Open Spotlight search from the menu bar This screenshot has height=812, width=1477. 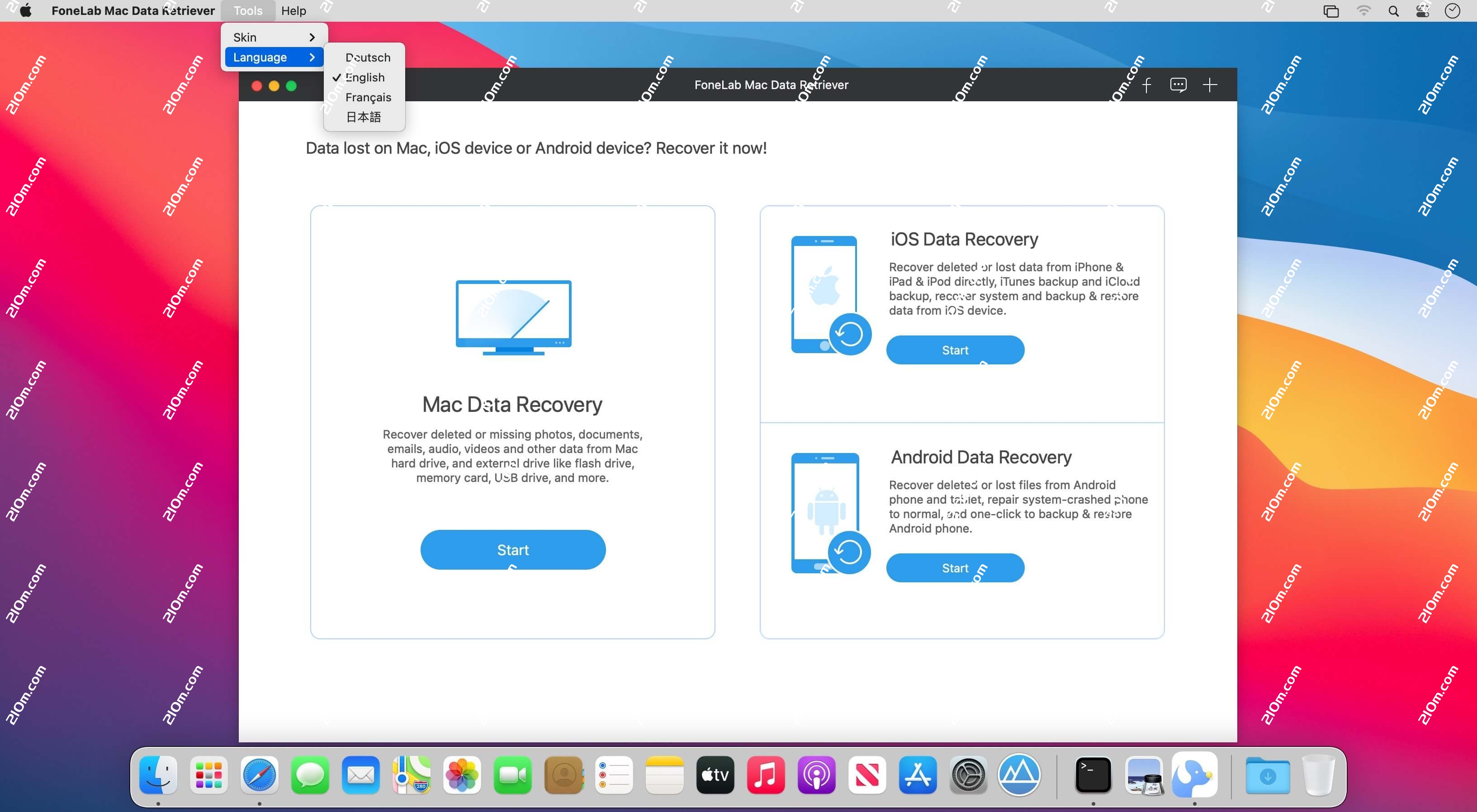(x=1393, y=11)
